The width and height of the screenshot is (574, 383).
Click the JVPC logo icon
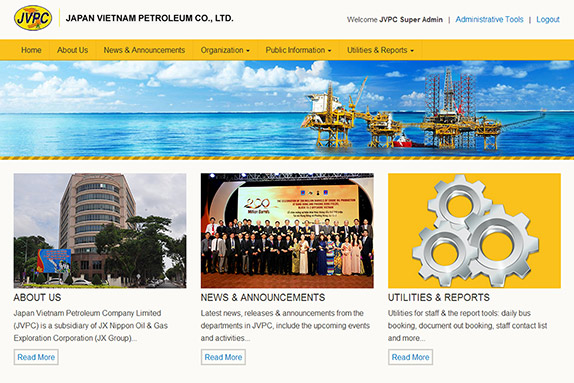tap(33, 18)
